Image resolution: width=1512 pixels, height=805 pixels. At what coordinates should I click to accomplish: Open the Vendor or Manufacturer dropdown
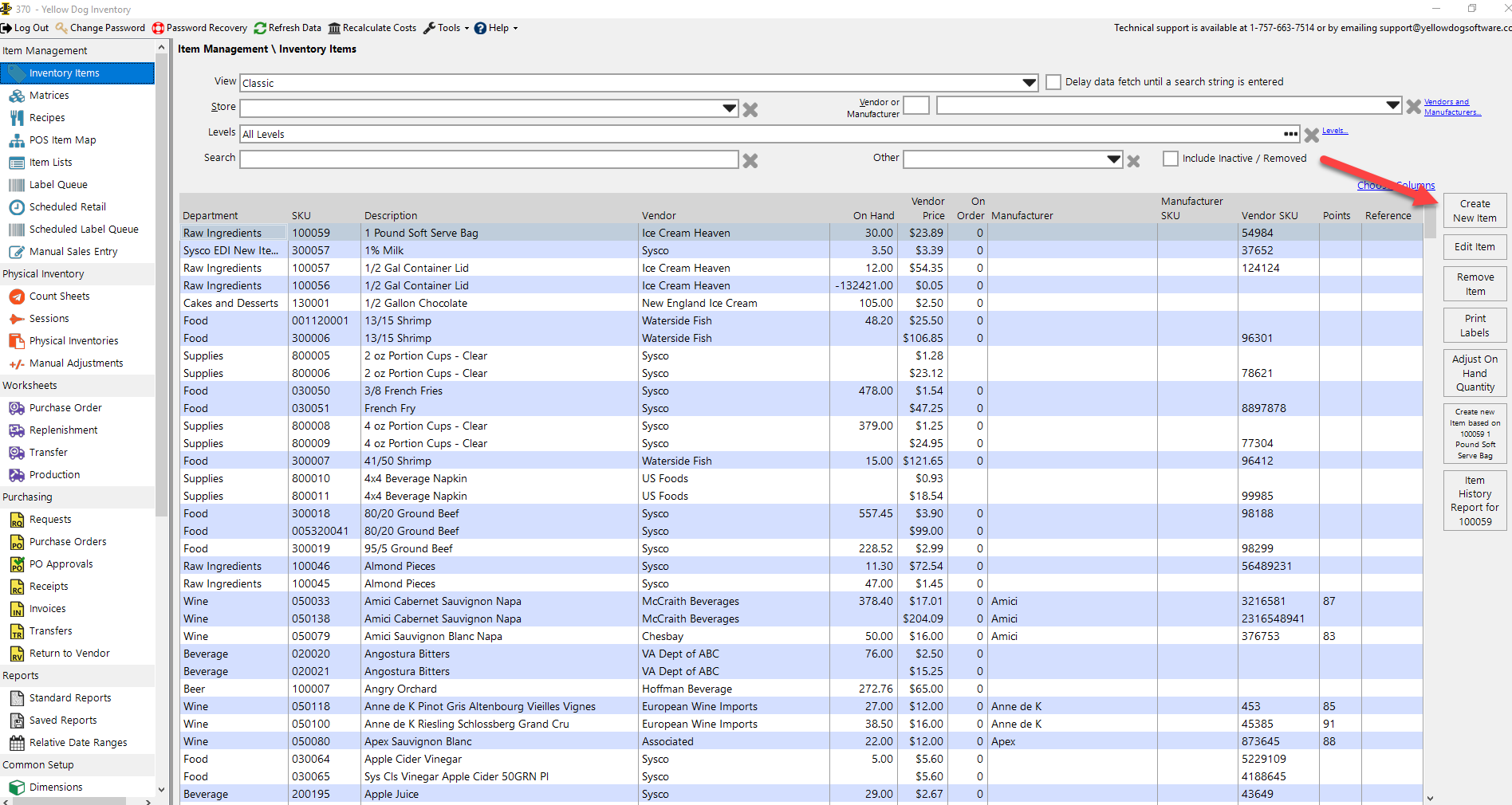coord(1393,105)
